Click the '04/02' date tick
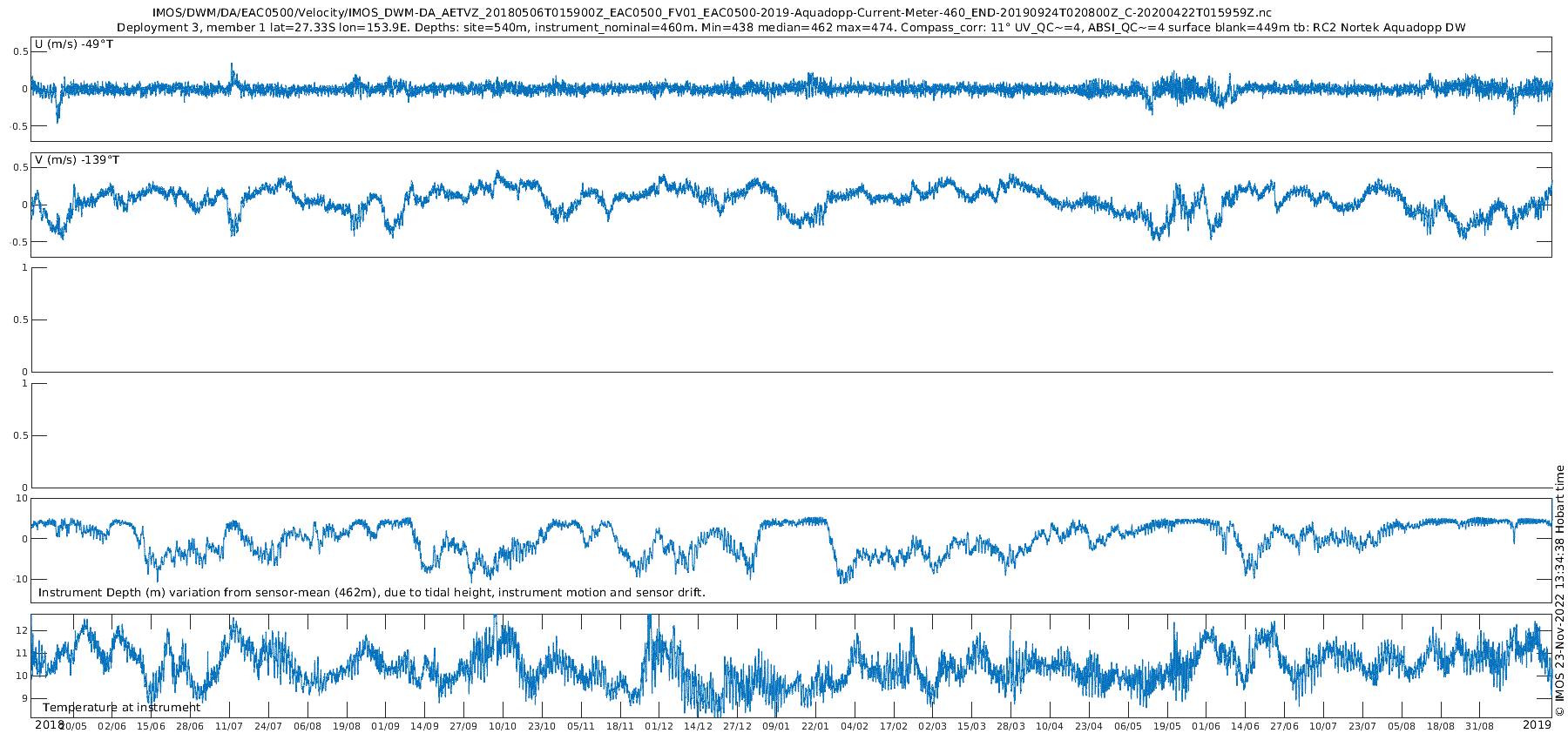The image size is (1568, 740). click(x=855, y=727)
